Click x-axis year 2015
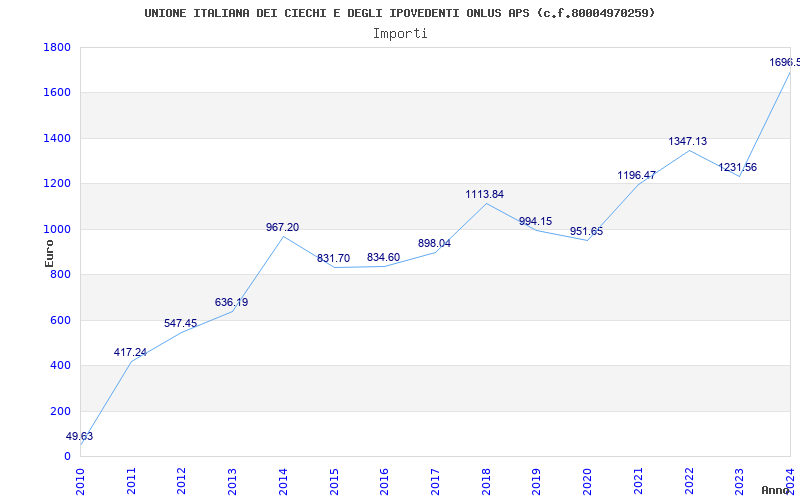Image resolution: width=800 pixels, height=500 pixels. (x=334, y=481)
